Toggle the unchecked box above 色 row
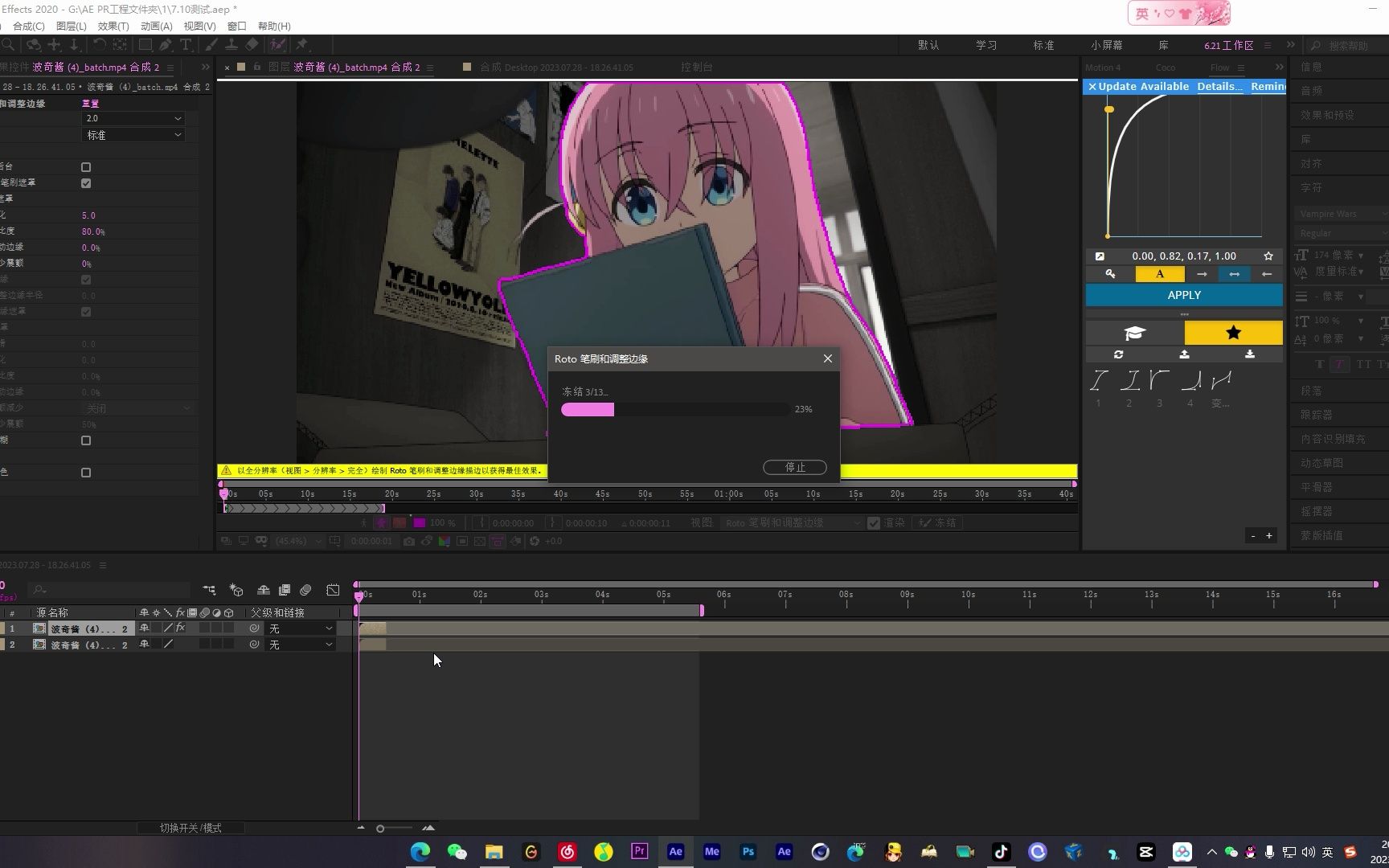The height and width of the screenshot is (868, 1389). 86,440
